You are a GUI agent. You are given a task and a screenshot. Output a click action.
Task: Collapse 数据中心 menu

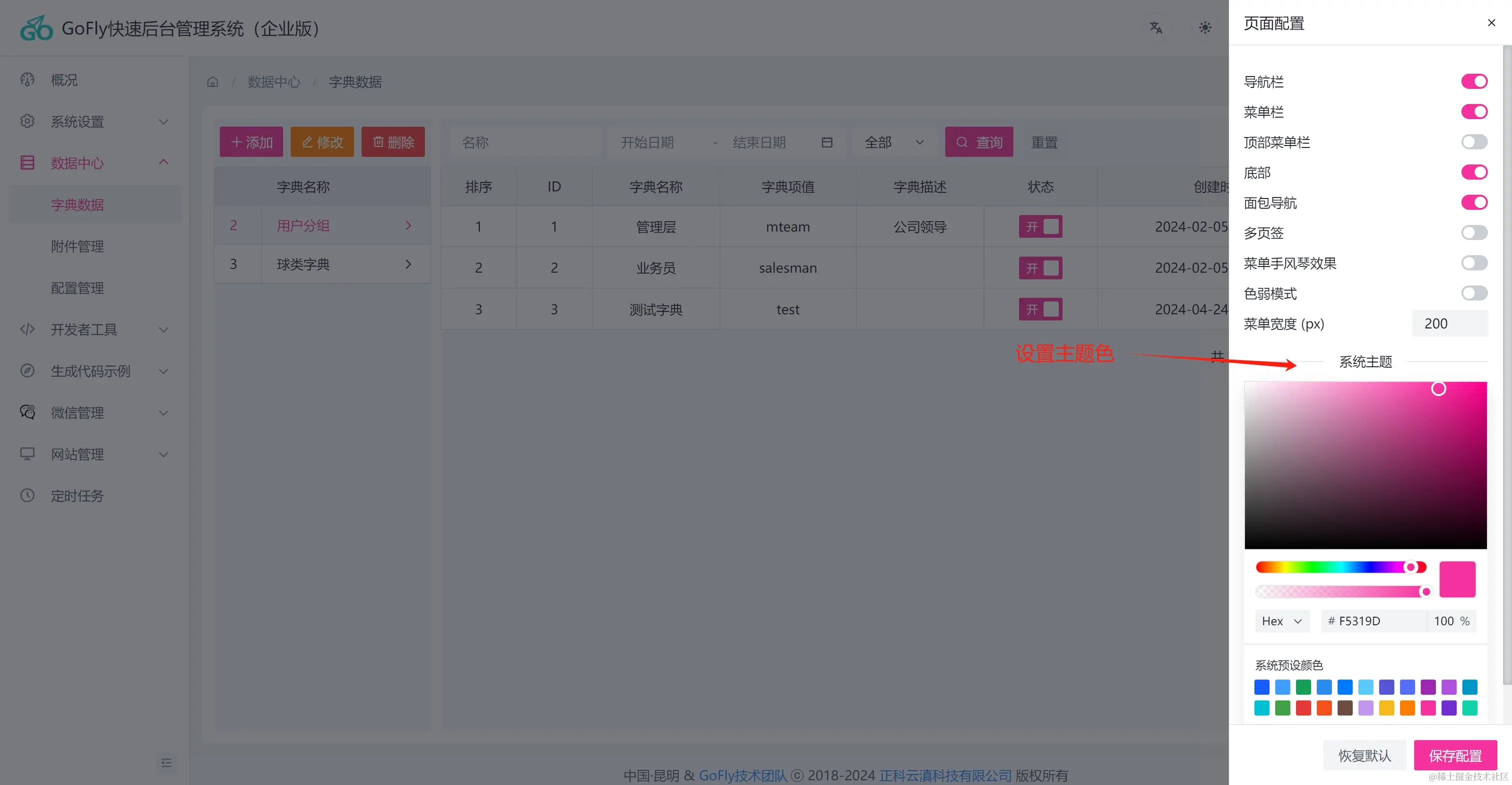pos(164,162)
